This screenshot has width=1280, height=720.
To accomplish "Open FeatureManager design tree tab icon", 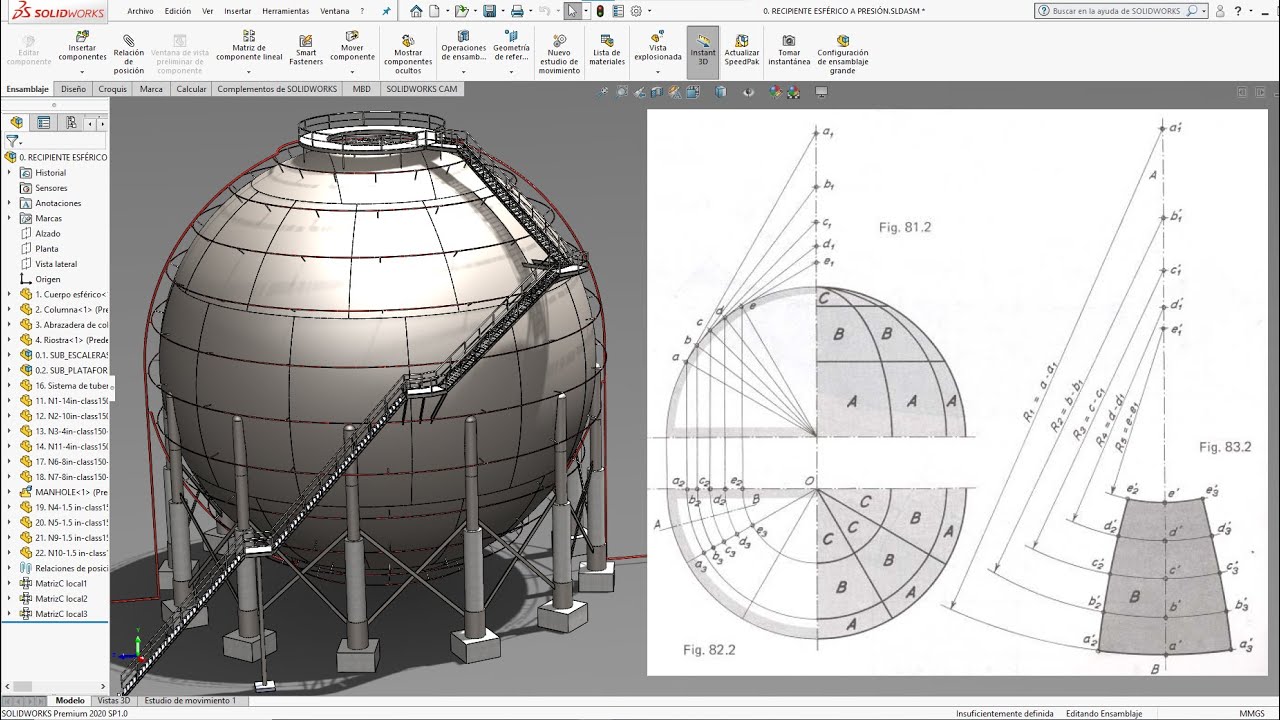I will pyautogui.click(x=16, y=122).
